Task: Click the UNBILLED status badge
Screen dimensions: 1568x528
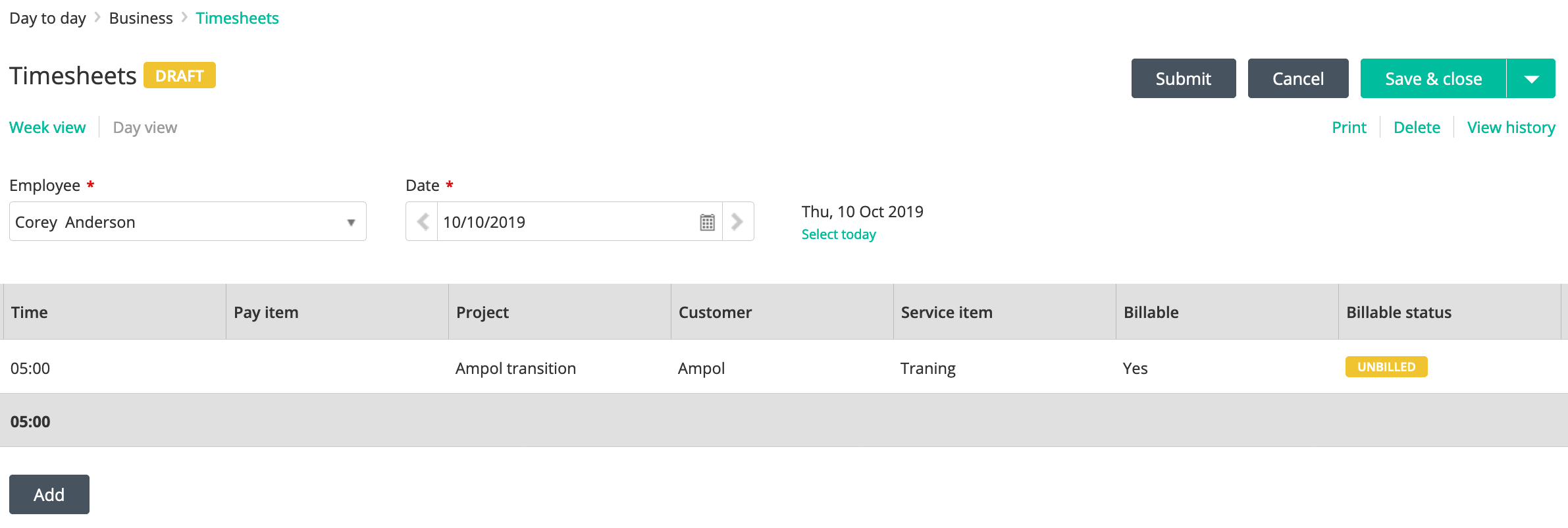Action: pos(1386,367)
